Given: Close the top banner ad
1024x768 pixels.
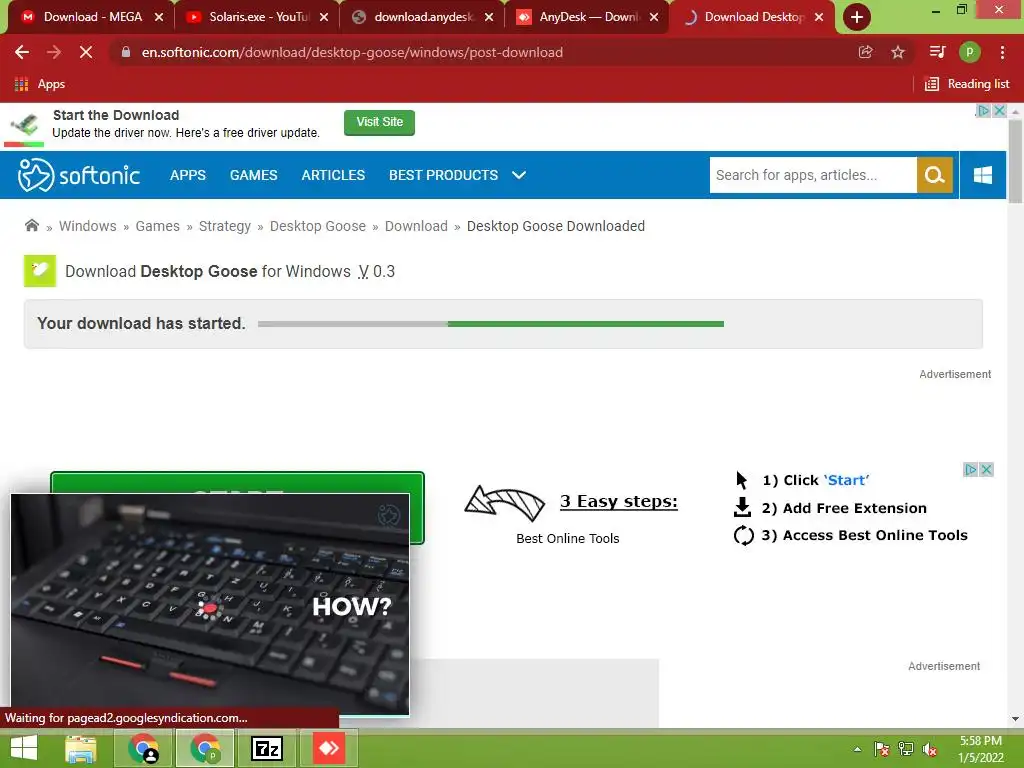Looking at the screenshot, I should point(999,111).
